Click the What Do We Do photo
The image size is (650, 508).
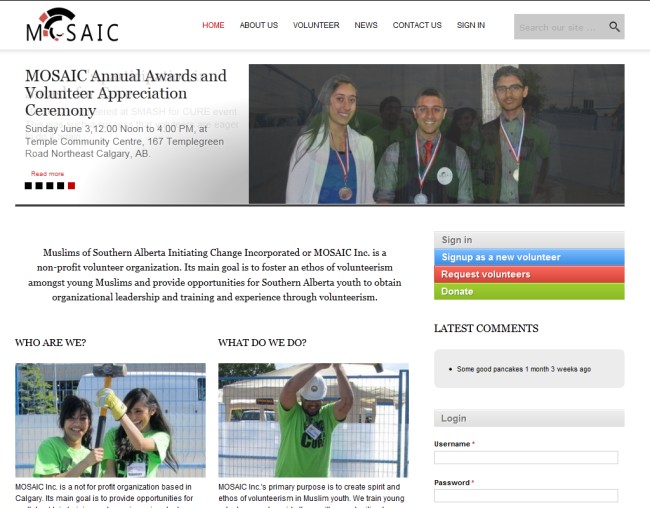click(x=313, y=420)
